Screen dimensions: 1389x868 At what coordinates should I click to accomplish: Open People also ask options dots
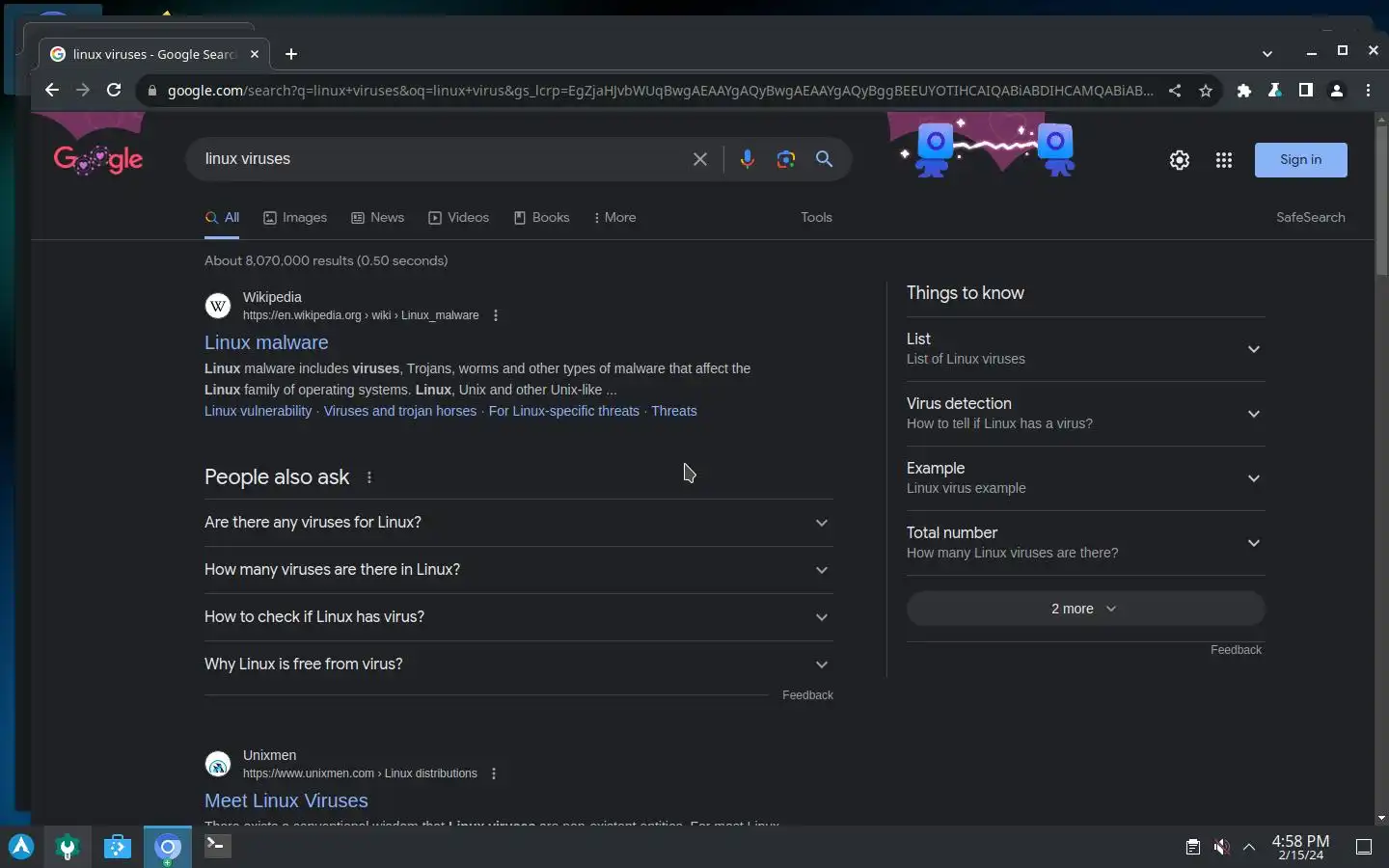(x=369, y=477)
